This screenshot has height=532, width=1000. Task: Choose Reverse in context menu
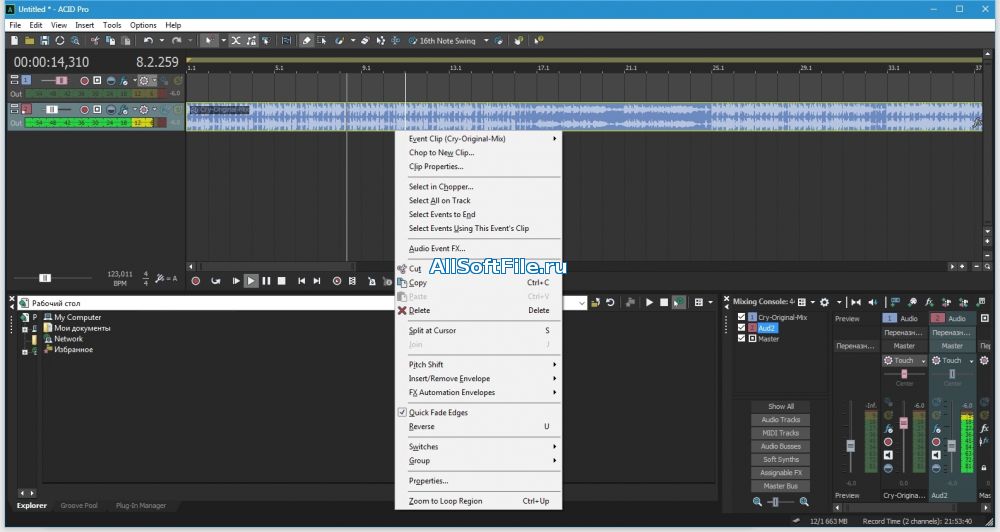[478, 427]
